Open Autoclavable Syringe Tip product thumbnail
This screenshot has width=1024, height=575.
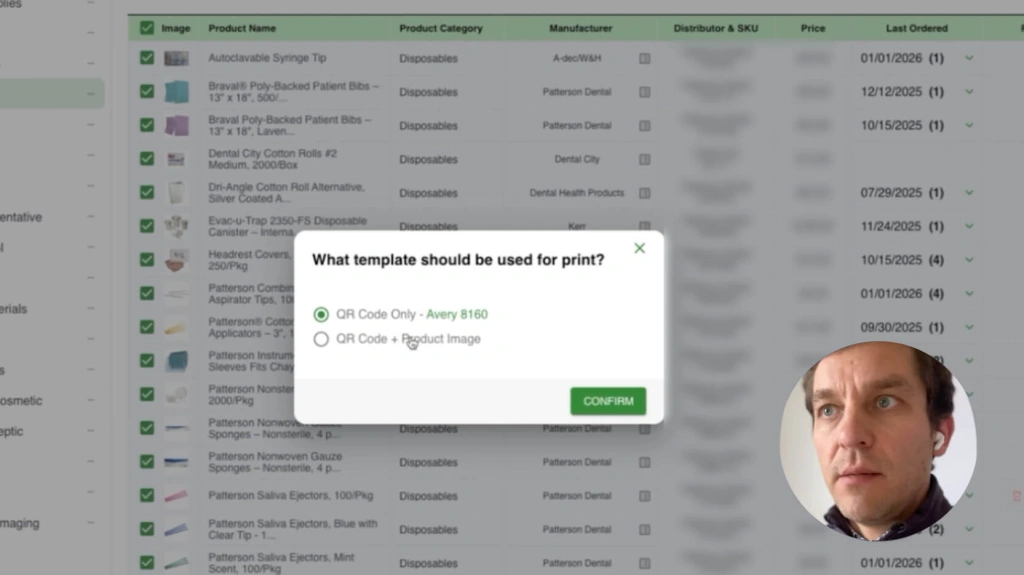click(x=176, y=59)
